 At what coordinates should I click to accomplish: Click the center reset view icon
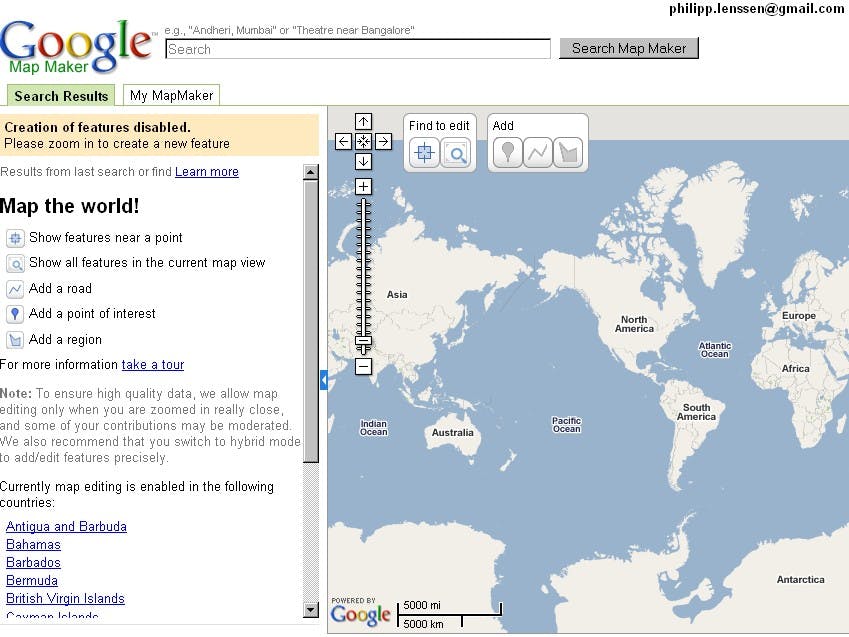(363, 141)
